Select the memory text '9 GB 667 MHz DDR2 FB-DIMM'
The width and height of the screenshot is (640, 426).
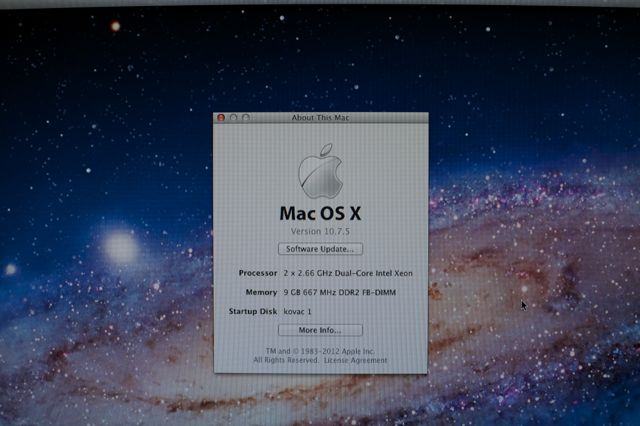[x=340, y=292]
